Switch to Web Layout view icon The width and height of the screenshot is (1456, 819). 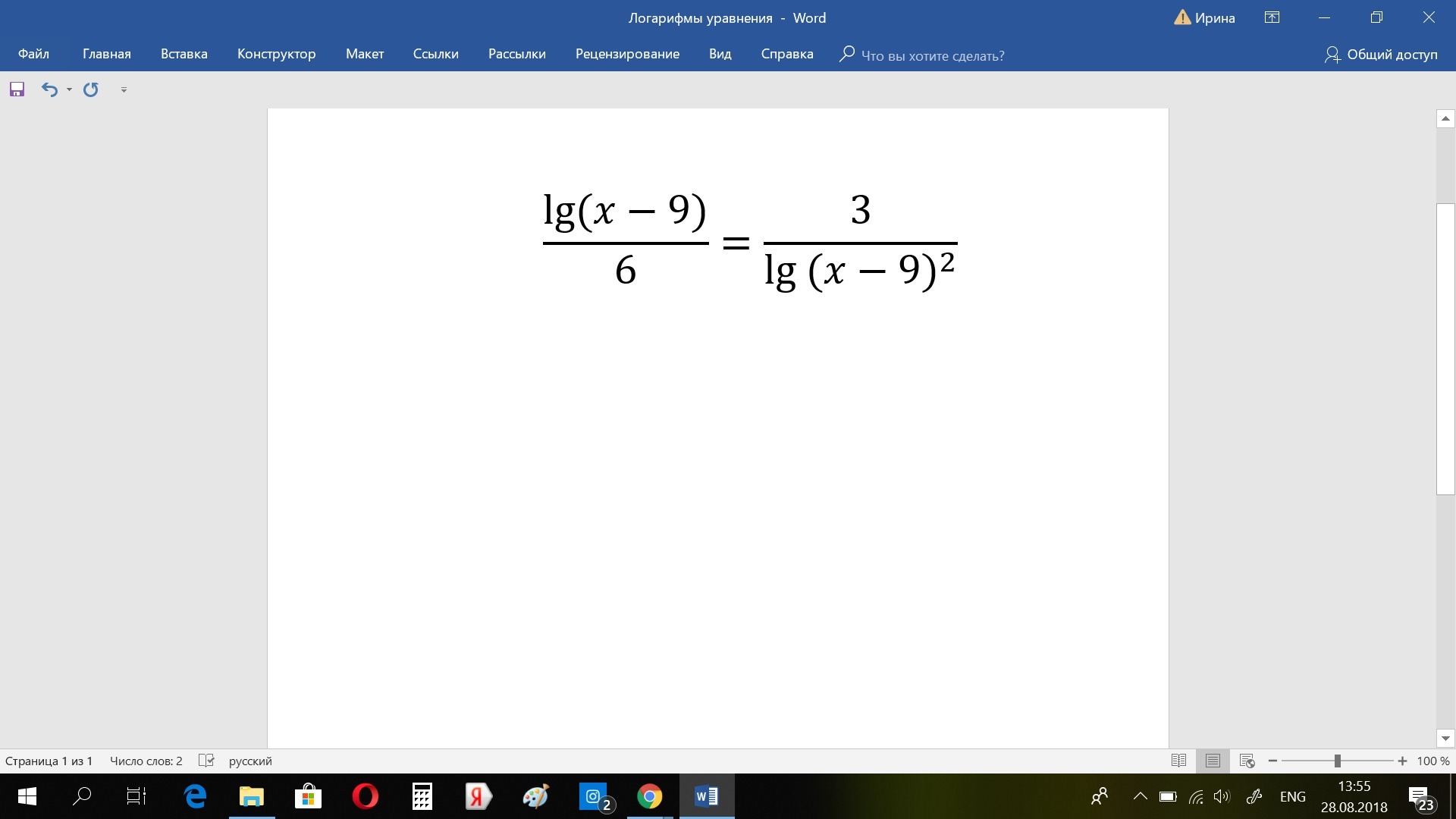point(1247,761)
